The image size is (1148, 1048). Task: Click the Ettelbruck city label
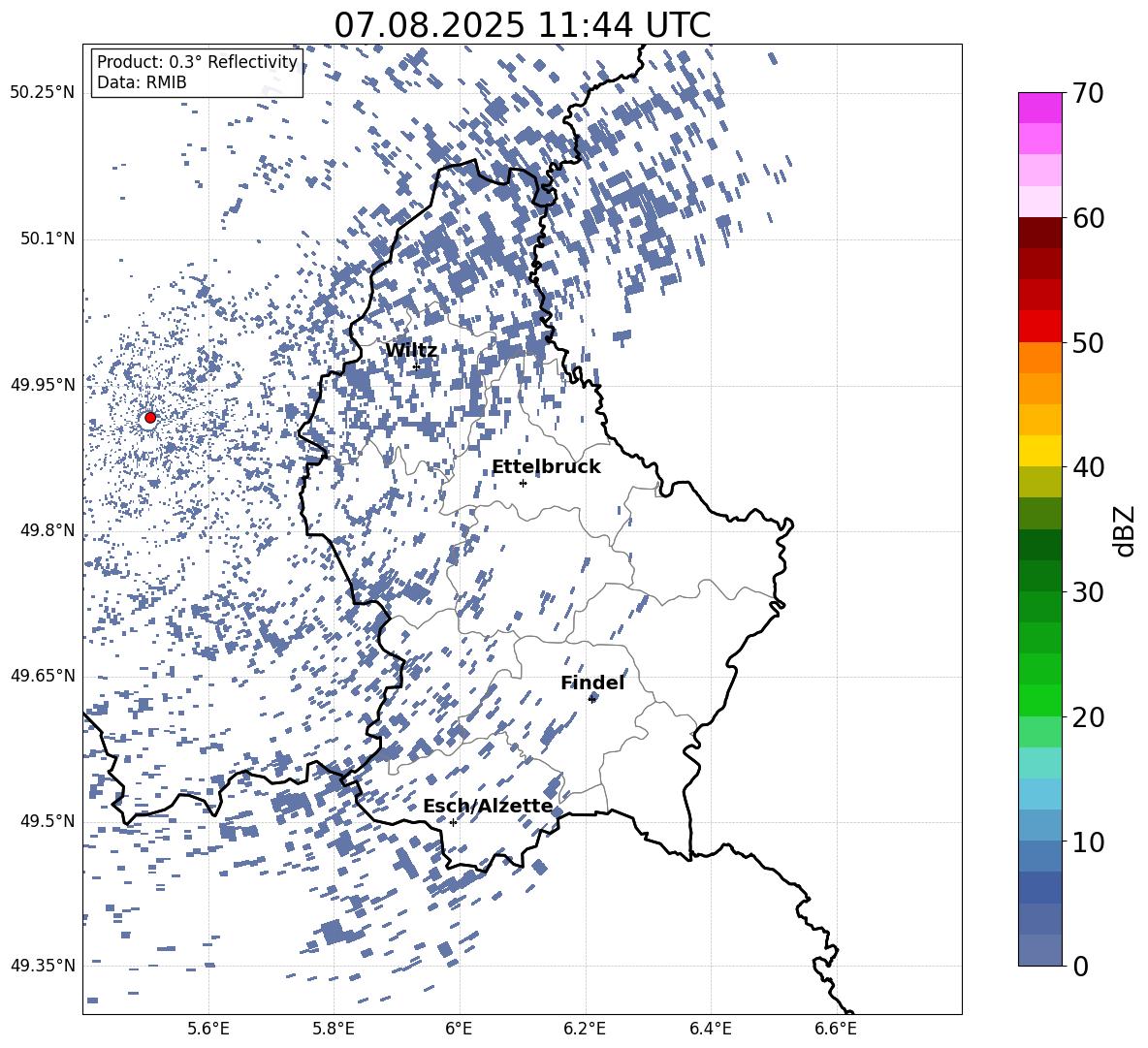(546, 467)
